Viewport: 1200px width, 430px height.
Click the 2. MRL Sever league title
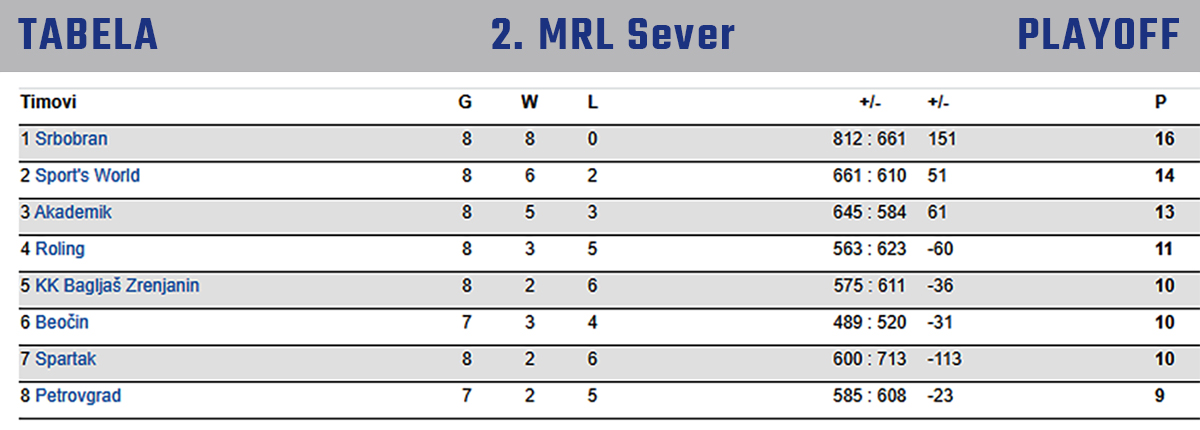[612, 36]
